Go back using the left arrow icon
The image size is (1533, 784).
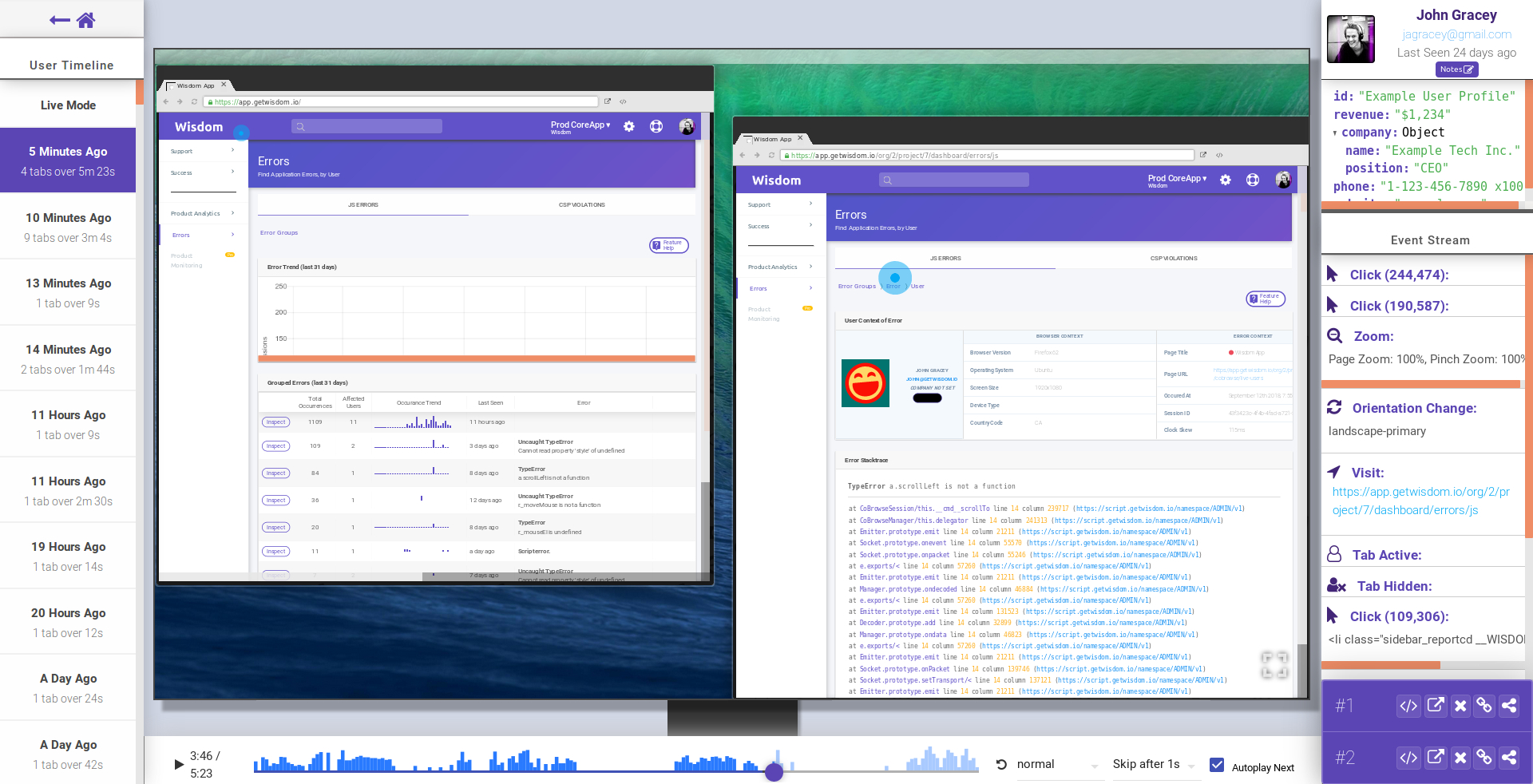(x=59, y=20)
